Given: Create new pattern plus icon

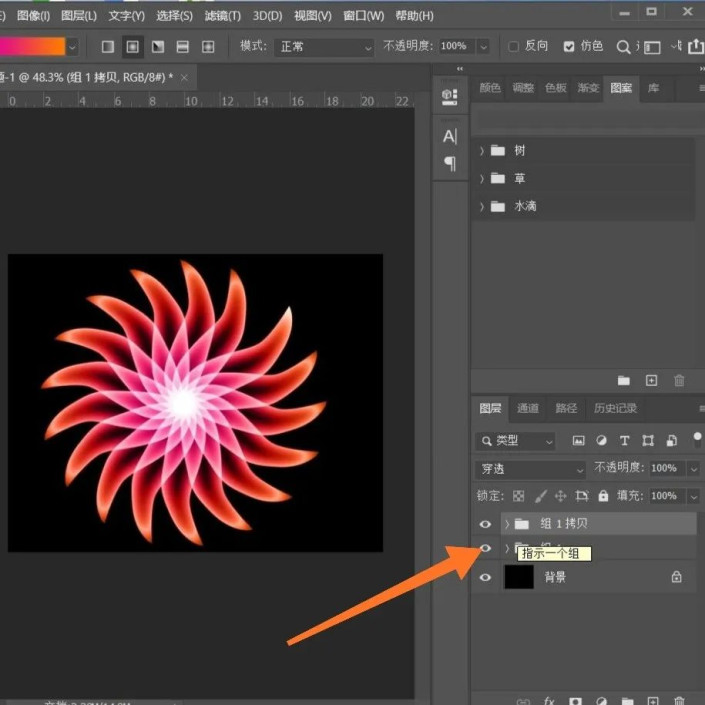Looking at the screenshot, I should point(651,381).
